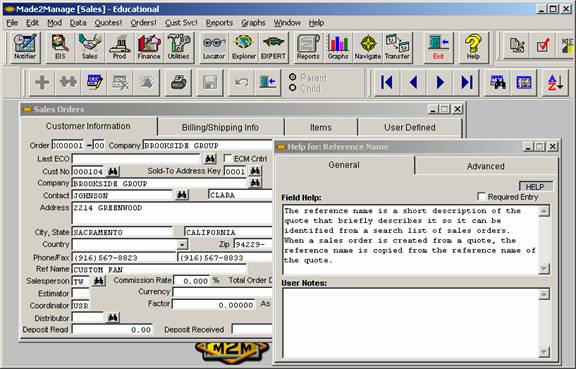This screenshot has width=576, height=369.
Task: Click the Navigate compass icon
Action: tap(368, 47)
